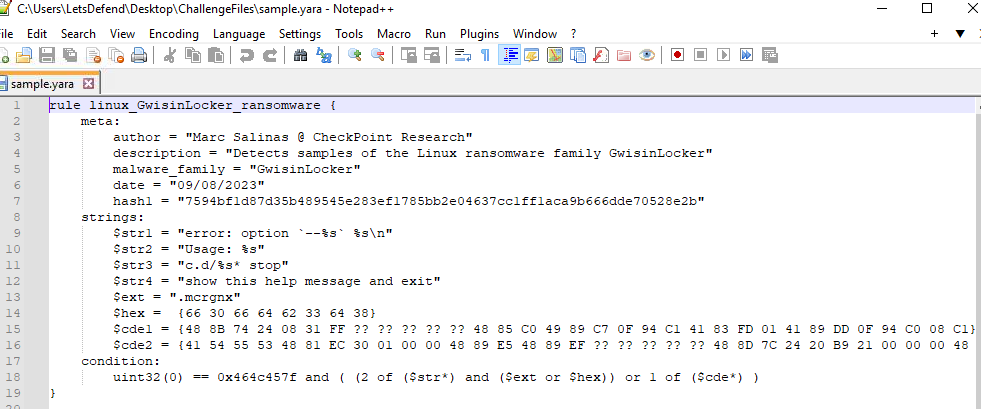Start macro recording with red dot icon
The image size is (981, 409).
pyautogui.click(x=677, y=56)
